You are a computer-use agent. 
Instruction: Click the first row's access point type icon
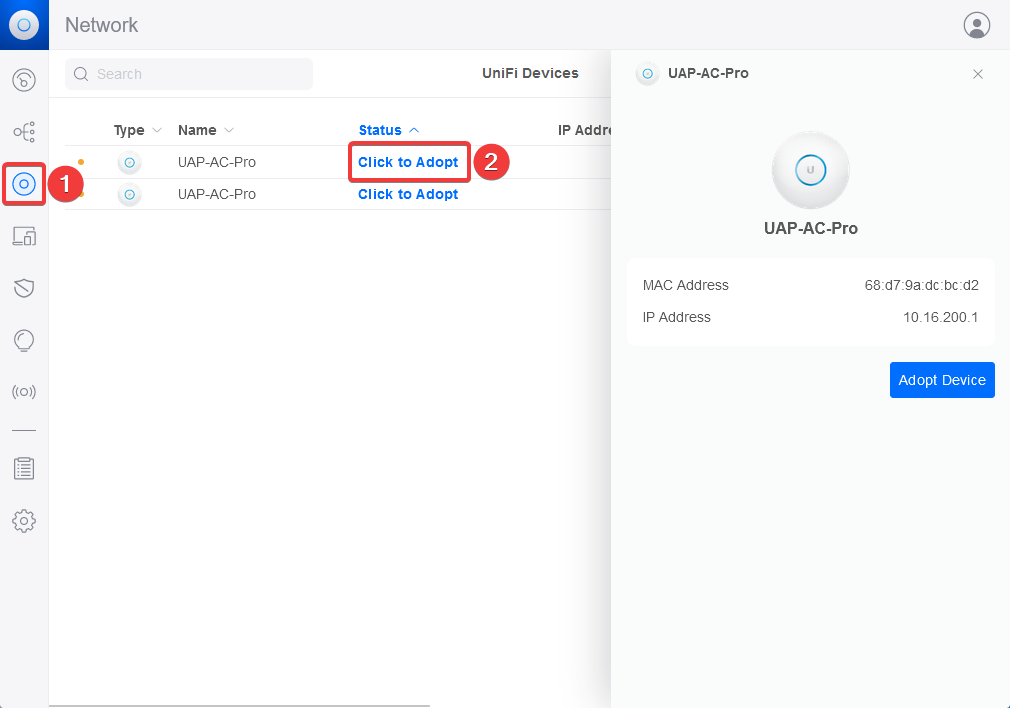click(129, 162)
